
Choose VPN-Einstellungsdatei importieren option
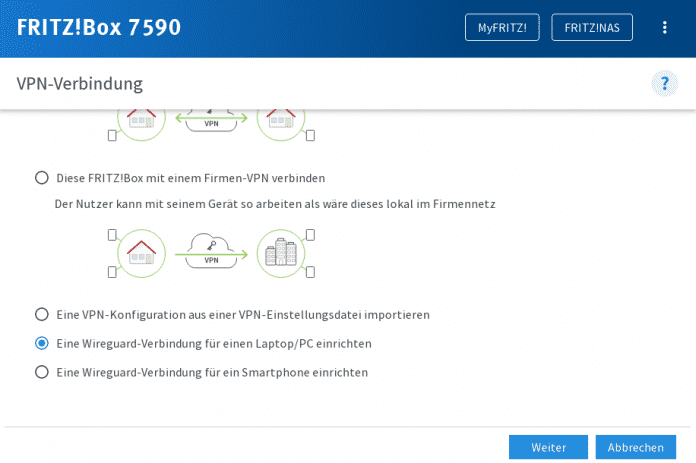pos(42,314)
